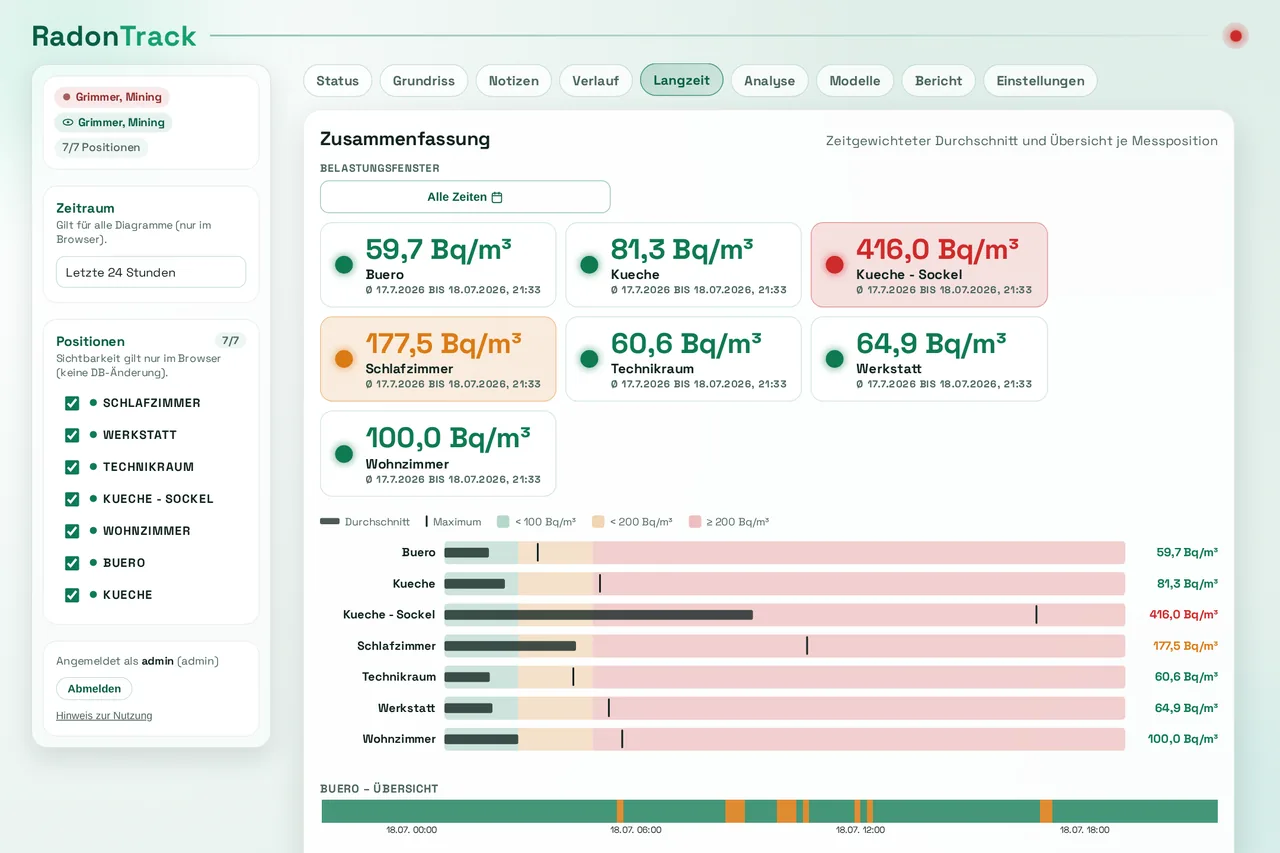This screenshot has height=853, width=1280.
Task: Select the Kueche 81,3 Bq/m³ card
Action: (683, 265)
